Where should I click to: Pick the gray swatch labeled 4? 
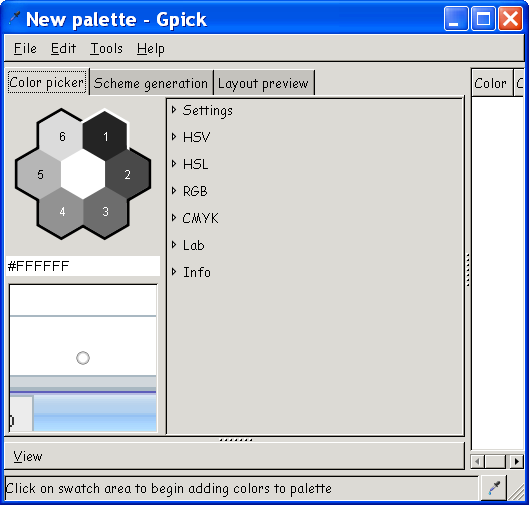coord(62,212)
